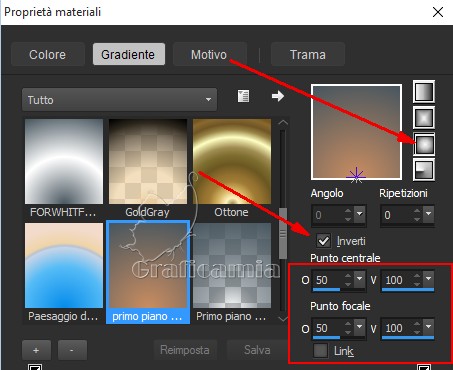Open the Tutto category dropdown
The height and width of the screenshot is (370, 453).
119,99
